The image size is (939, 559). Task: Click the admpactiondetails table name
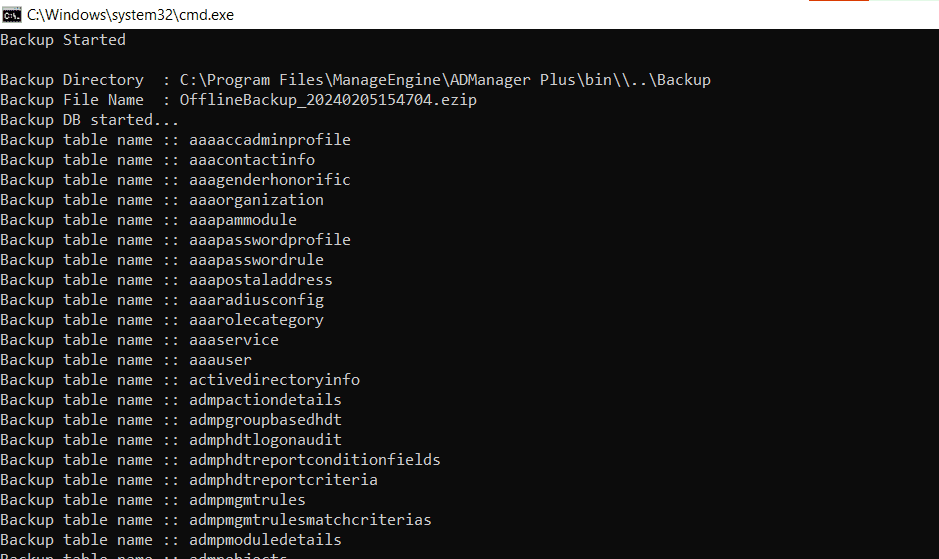coord(265,400)
